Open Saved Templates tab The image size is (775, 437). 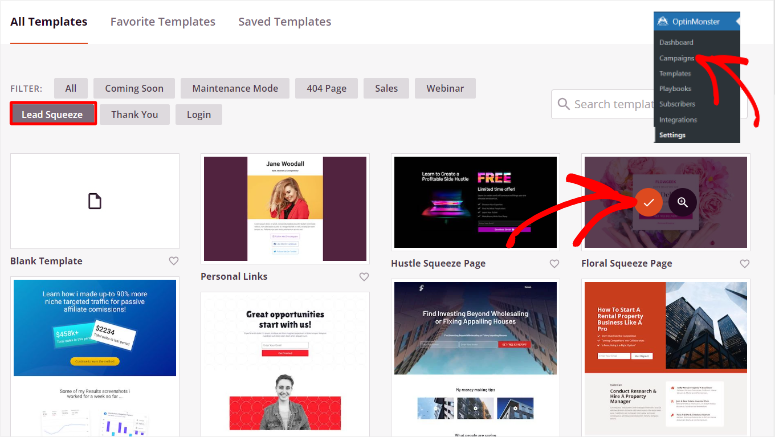point(285,22)
